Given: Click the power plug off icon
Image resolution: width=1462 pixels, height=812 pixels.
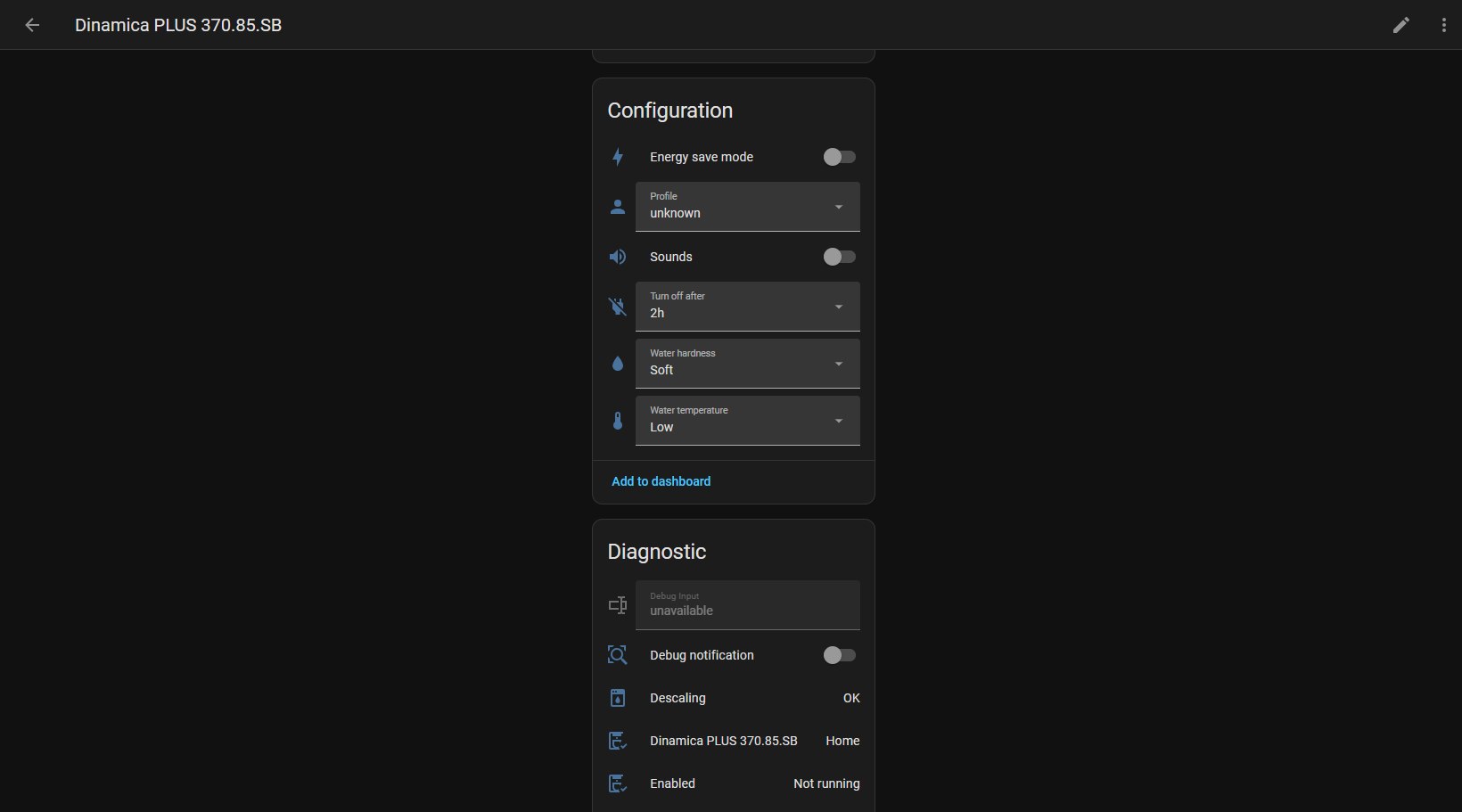Looking at the screenshot, I should pyautogui.click(x=618, y=307).
